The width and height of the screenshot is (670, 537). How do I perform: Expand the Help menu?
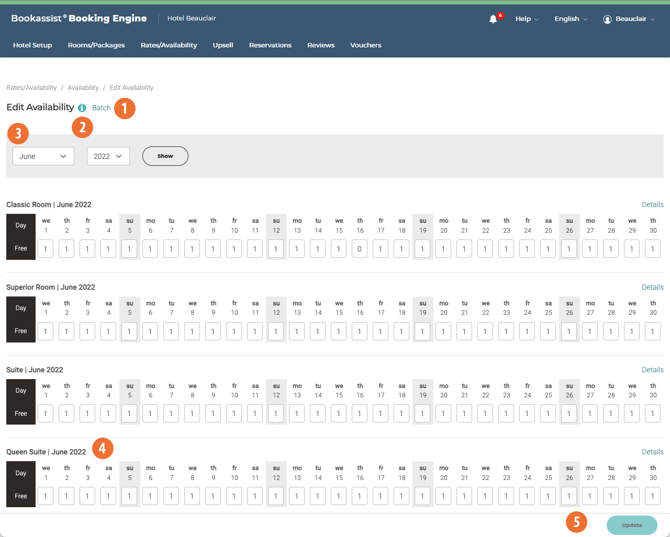click(x=526, y=19)
